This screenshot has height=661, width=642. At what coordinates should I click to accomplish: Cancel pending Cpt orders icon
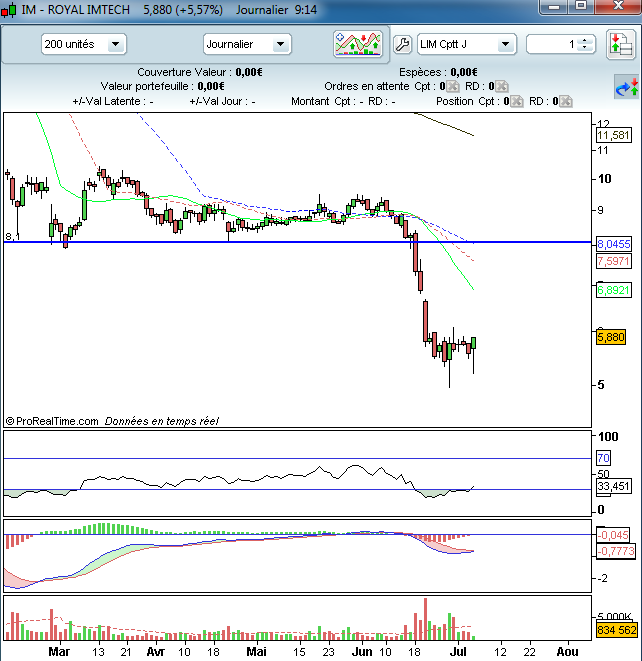[453, 86]
